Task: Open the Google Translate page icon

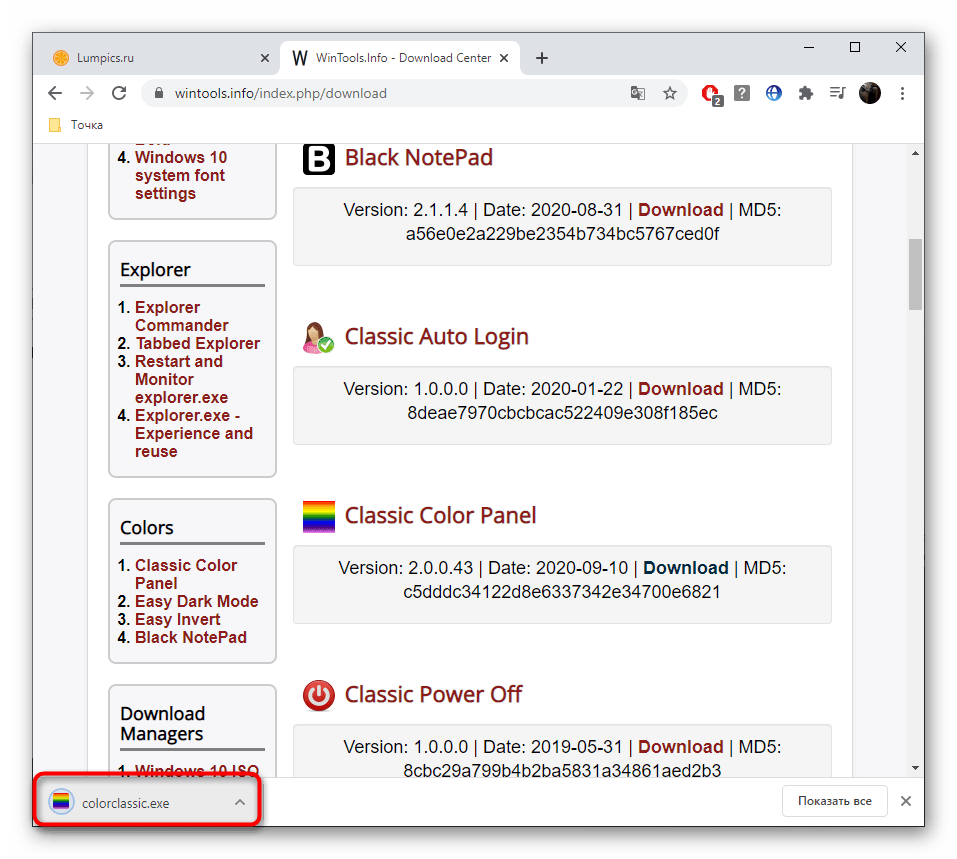Action: pos(637,93)
